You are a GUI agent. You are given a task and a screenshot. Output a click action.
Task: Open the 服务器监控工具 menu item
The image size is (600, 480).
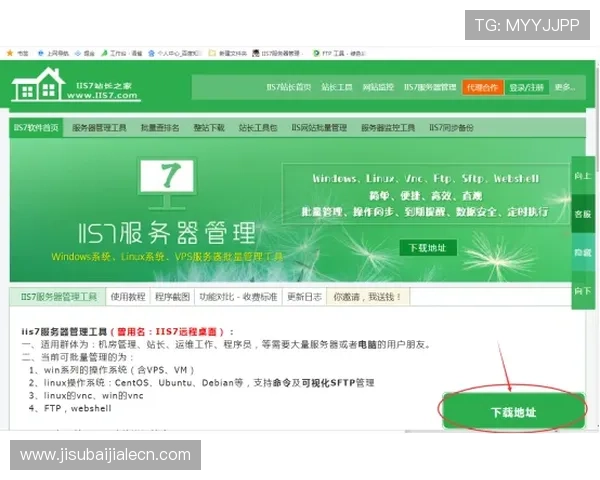(388, 128)
